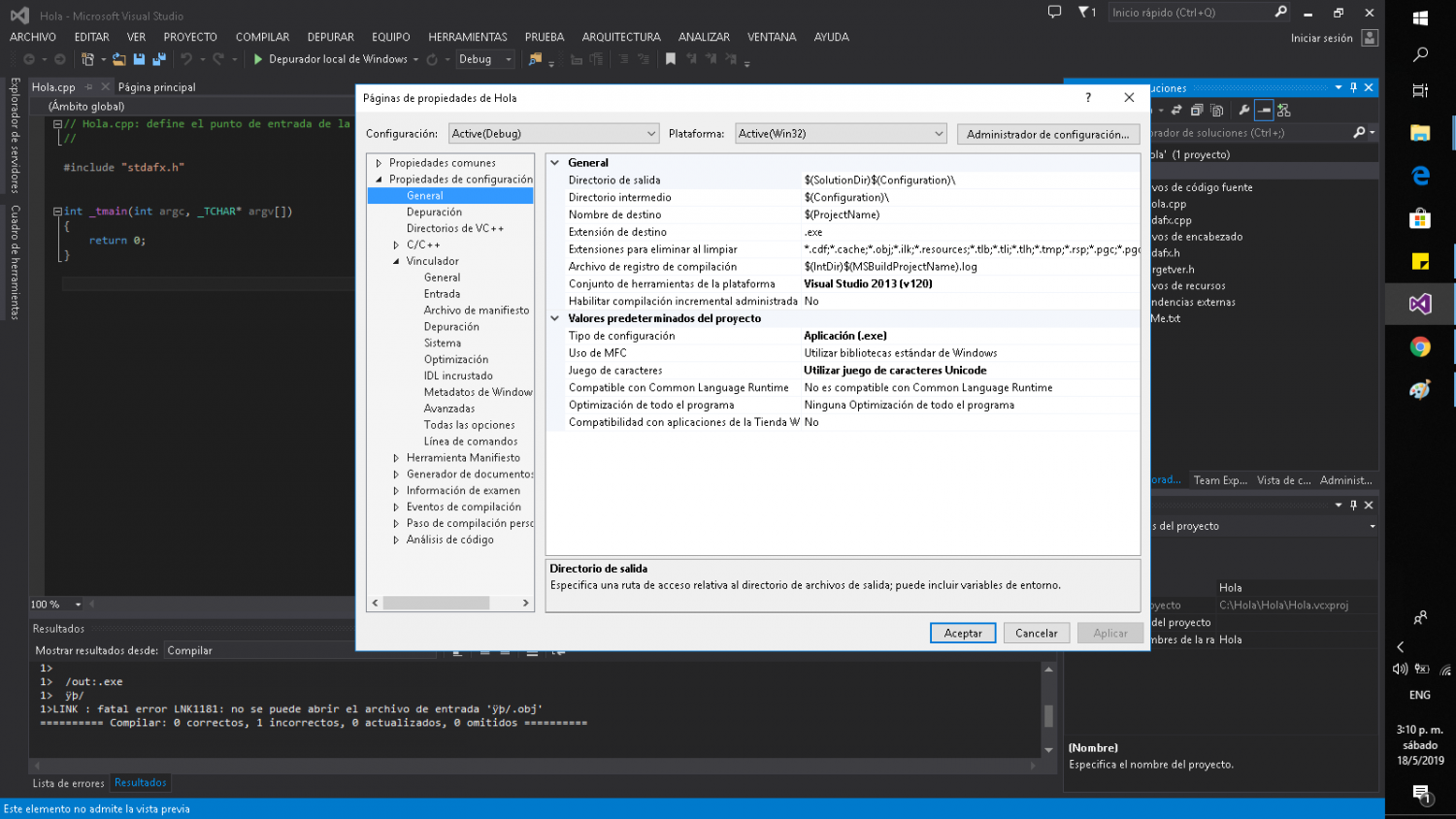Click the Quick Launch magnifier icon
1456x819 pixels.
pyautogui.click(x=1280, y=13)
